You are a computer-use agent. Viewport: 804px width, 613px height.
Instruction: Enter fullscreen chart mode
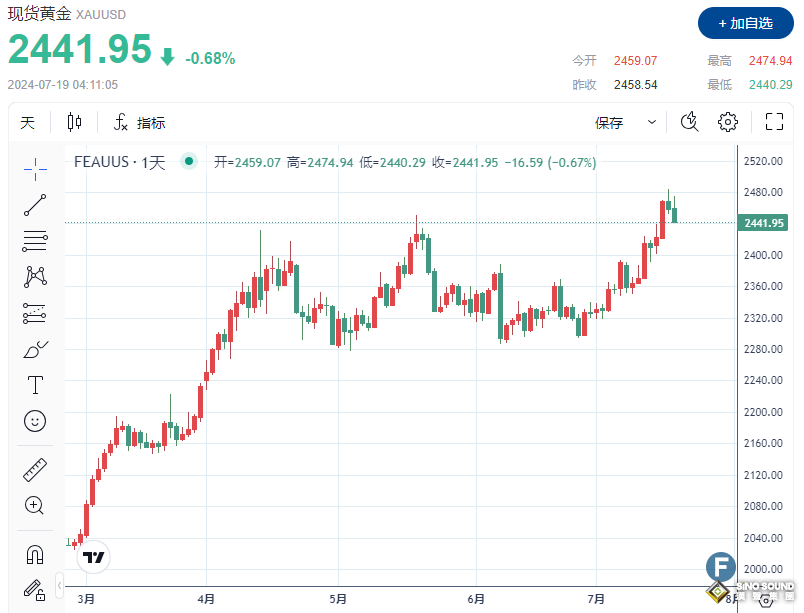[774, 122]
